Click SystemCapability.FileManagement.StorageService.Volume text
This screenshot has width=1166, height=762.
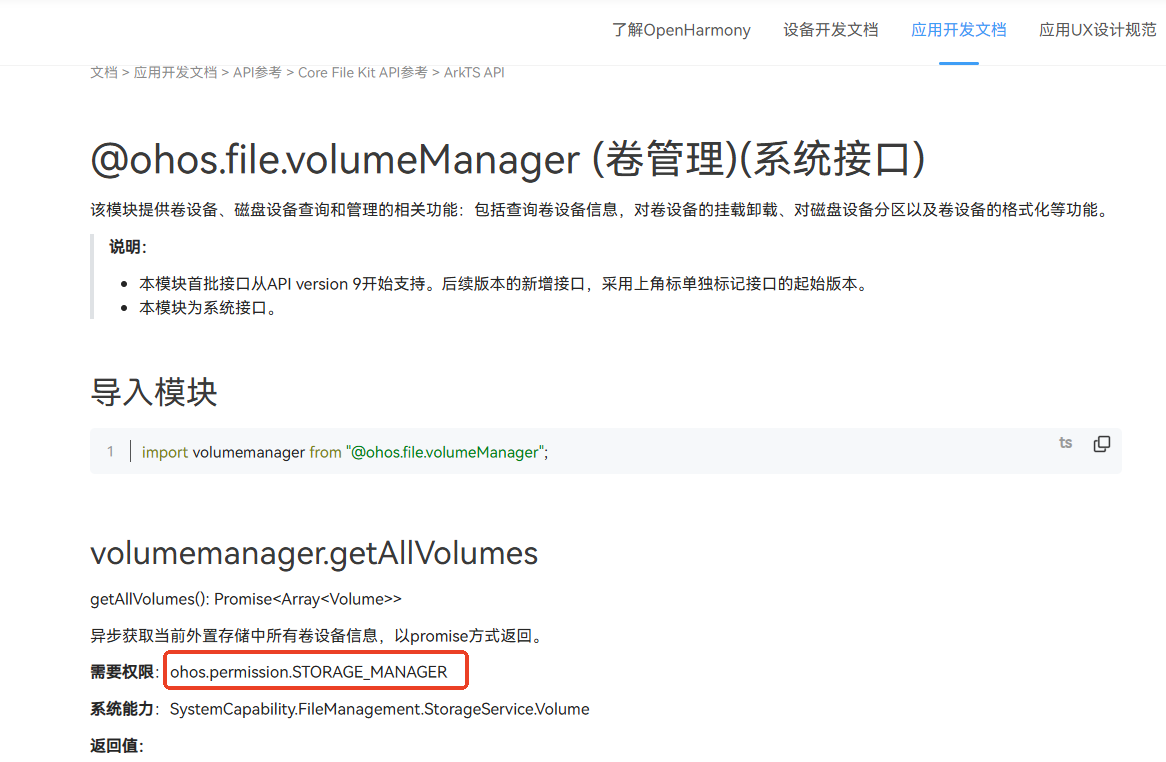pos(379,709)
